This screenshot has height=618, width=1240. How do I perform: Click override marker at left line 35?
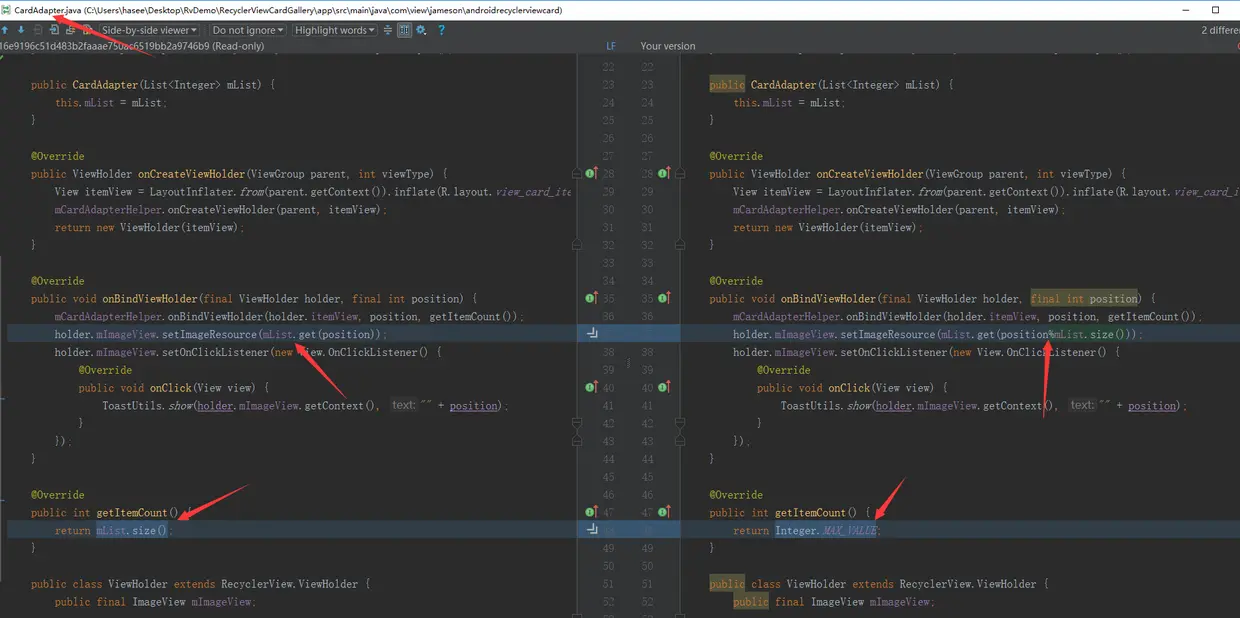coord(592,298)
